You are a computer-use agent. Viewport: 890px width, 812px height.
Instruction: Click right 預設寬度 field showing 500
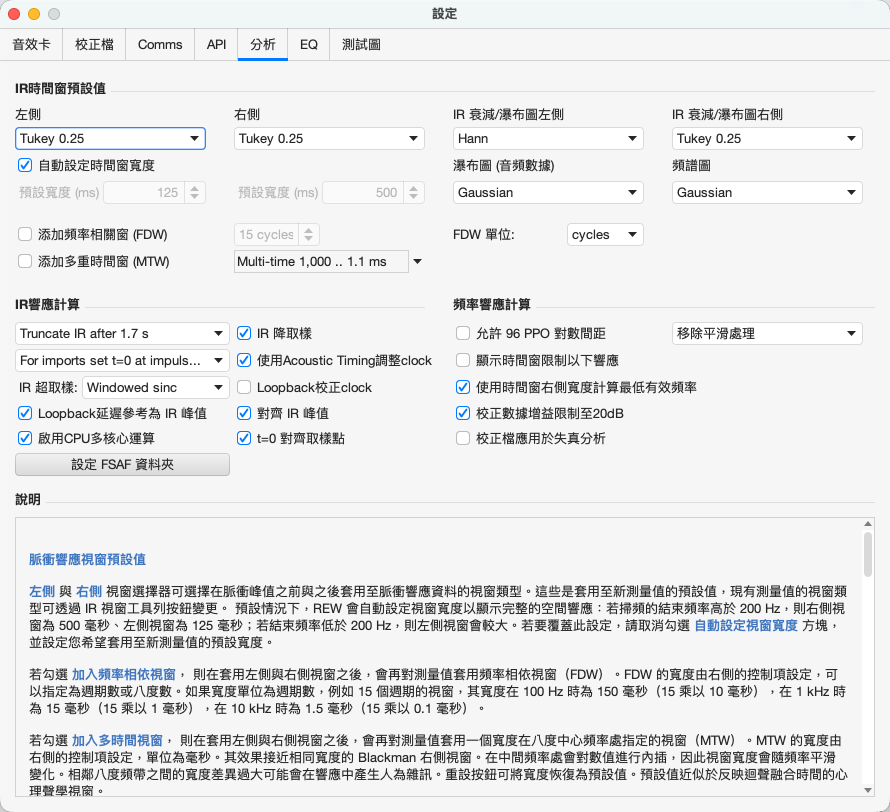click(x=363, y=192)
